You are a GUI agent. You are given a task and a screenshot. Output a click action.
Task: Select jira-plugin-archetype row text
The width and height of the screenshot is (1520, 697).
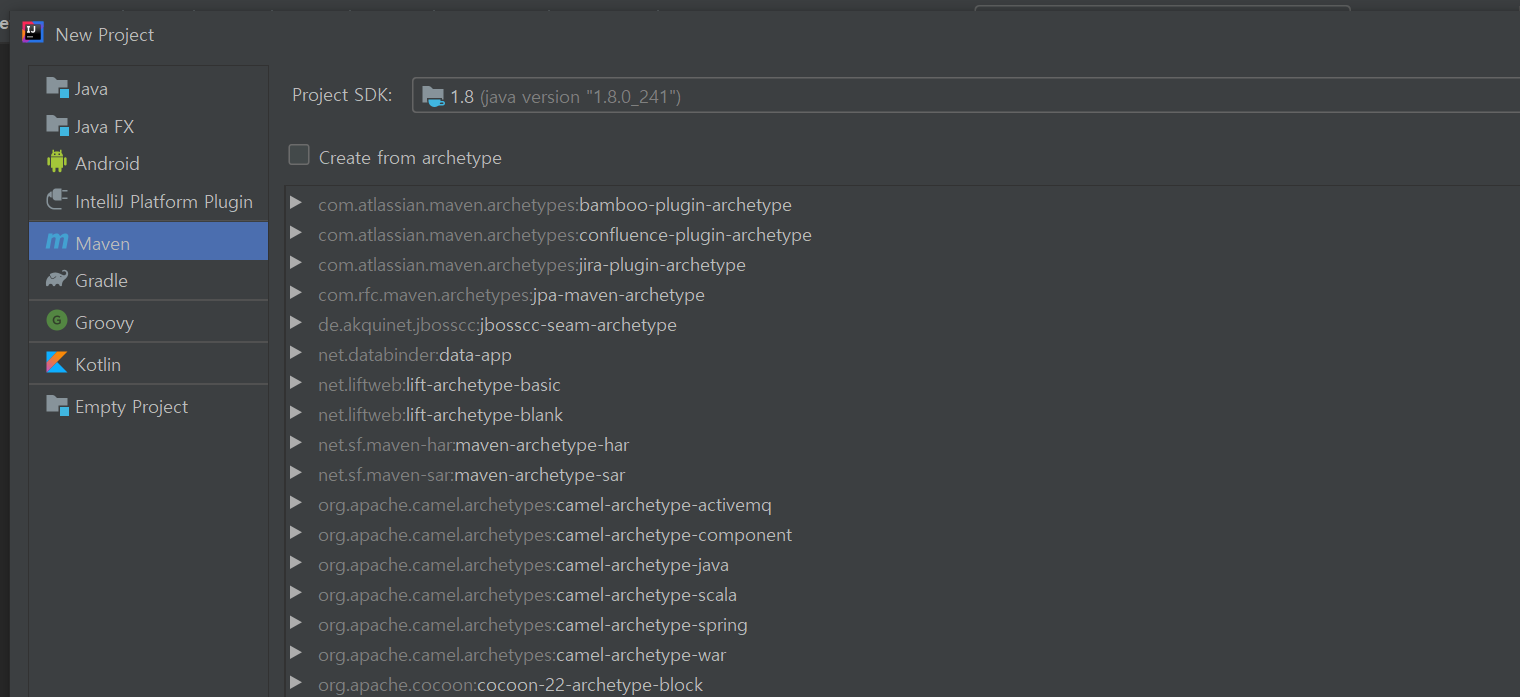pos(532,265)
